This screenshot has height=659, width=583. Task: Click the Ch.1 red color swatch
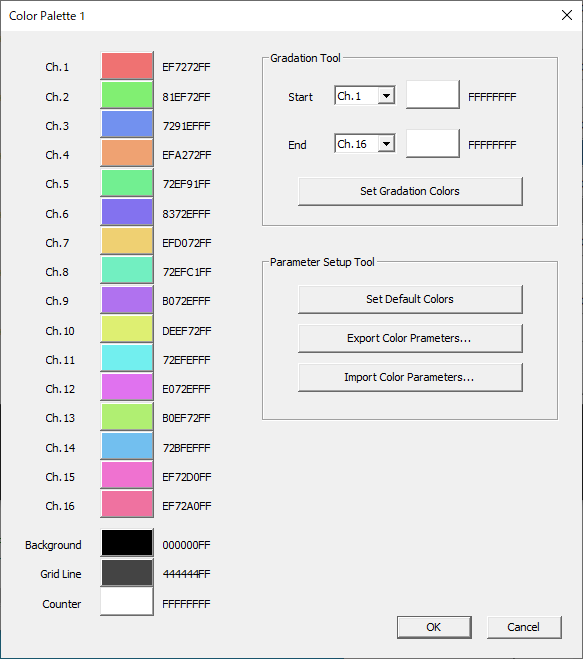click(x=127, y=66)
